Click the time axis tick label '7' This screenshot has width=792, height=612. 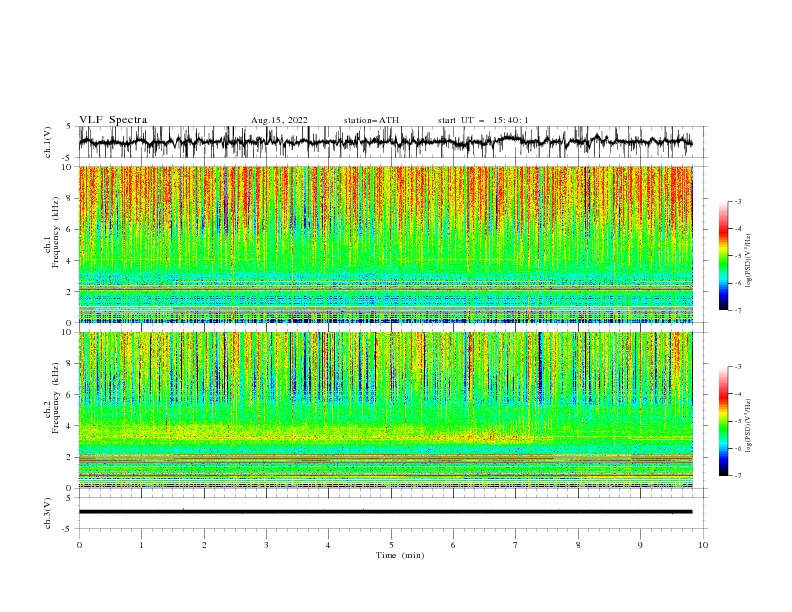516,545
